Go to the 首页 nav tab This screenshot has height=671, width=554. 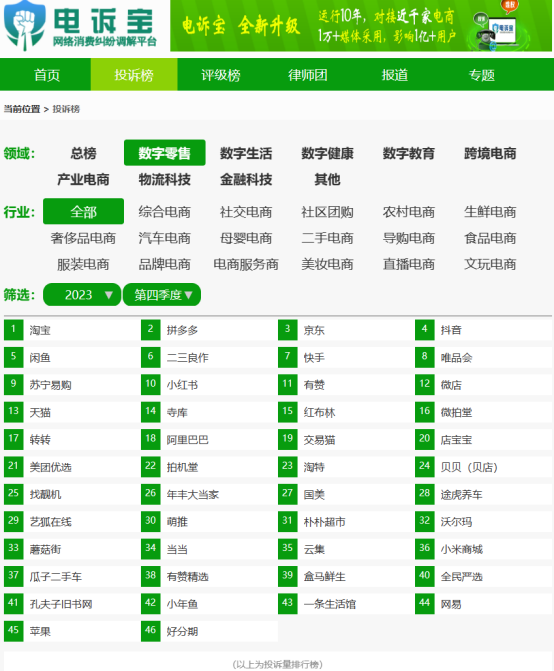(x=47, y=75)
